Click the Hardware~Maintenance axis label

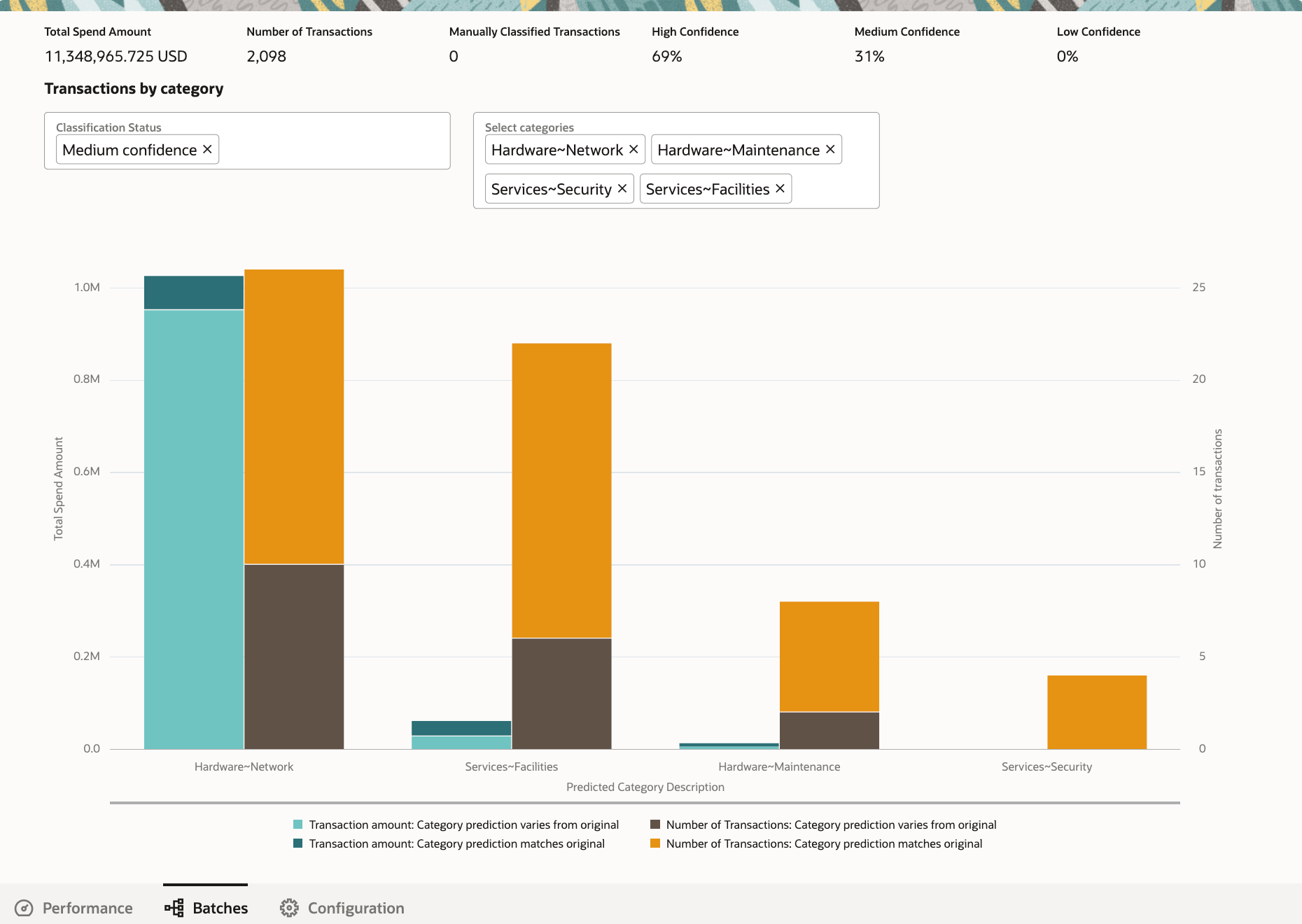(x=779, y=766)
